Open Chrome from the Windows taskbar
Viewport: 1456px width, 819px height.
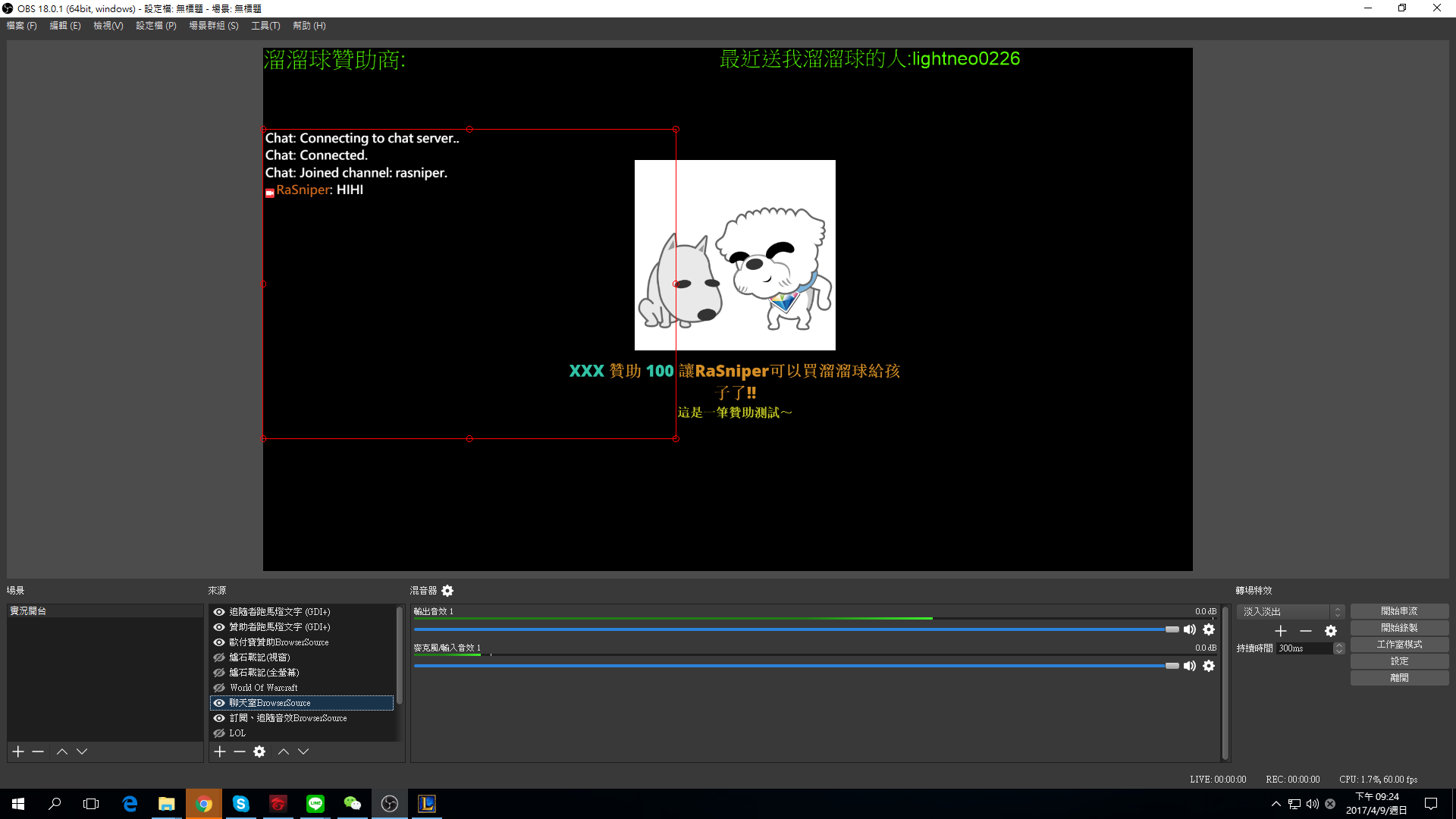tap(203, 804)
